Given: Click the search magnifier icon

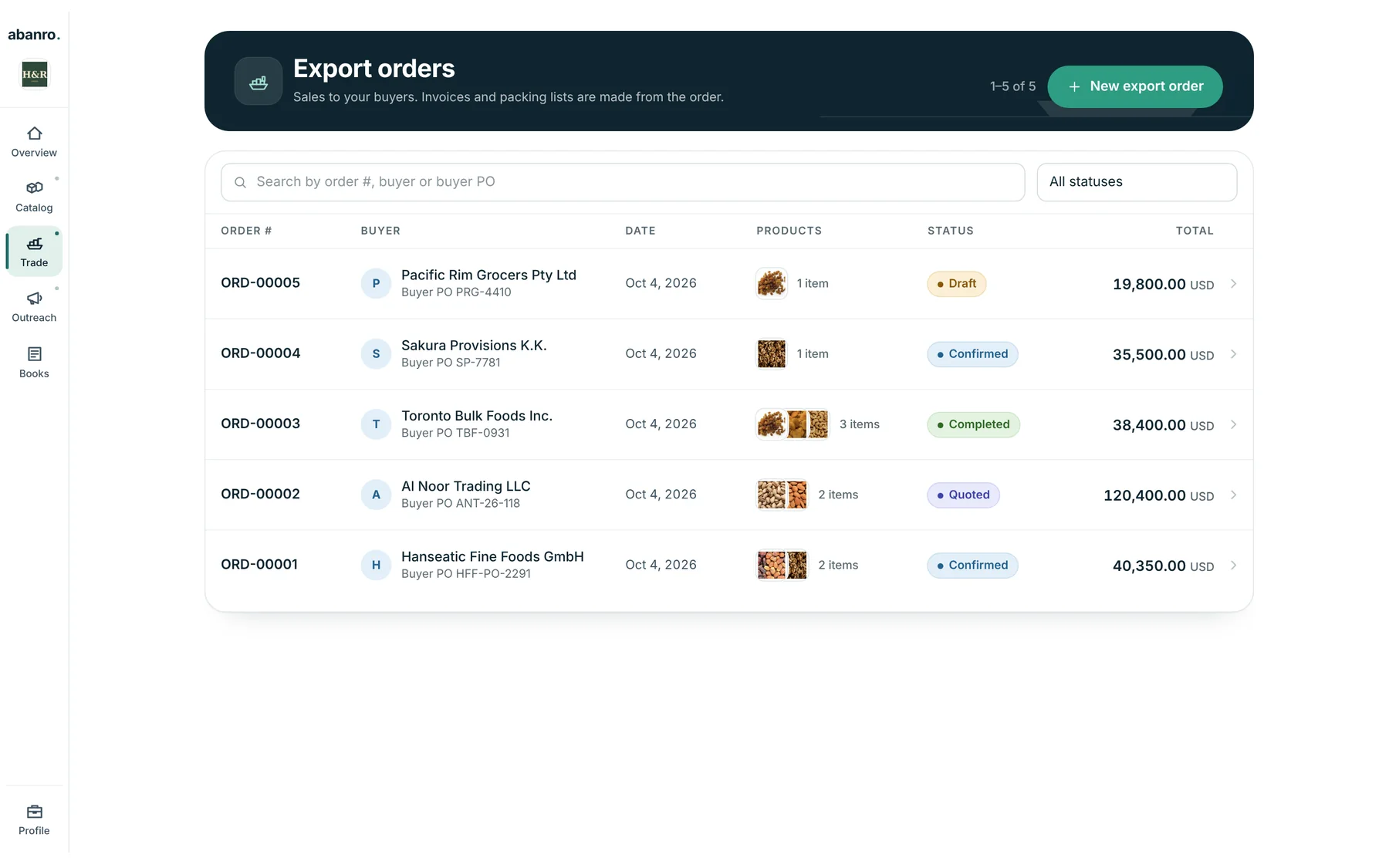Looking at the screenshot, I should [x=240, y=182].
